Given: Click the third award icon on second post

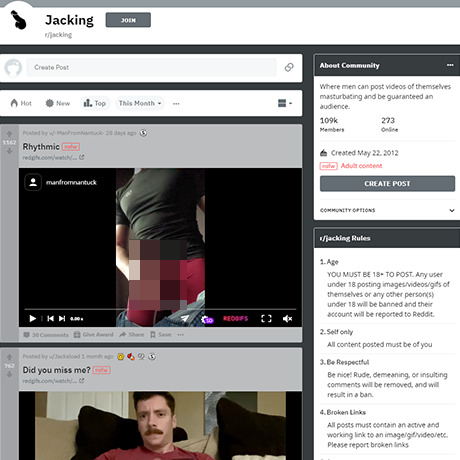Looking at the screenshot, I should point(141,357).
